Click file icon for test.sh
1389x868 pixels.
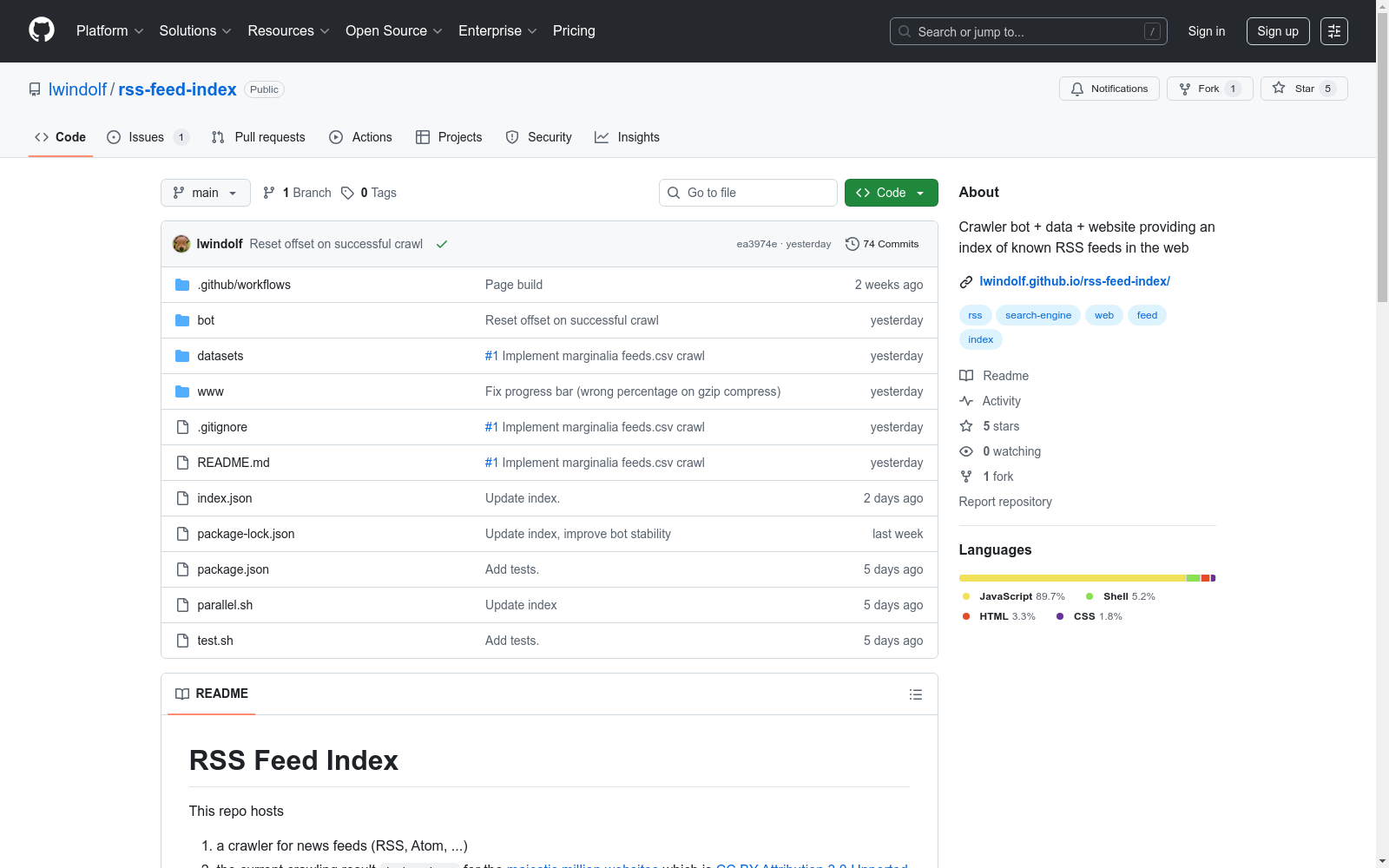click(x=182, y=641)
